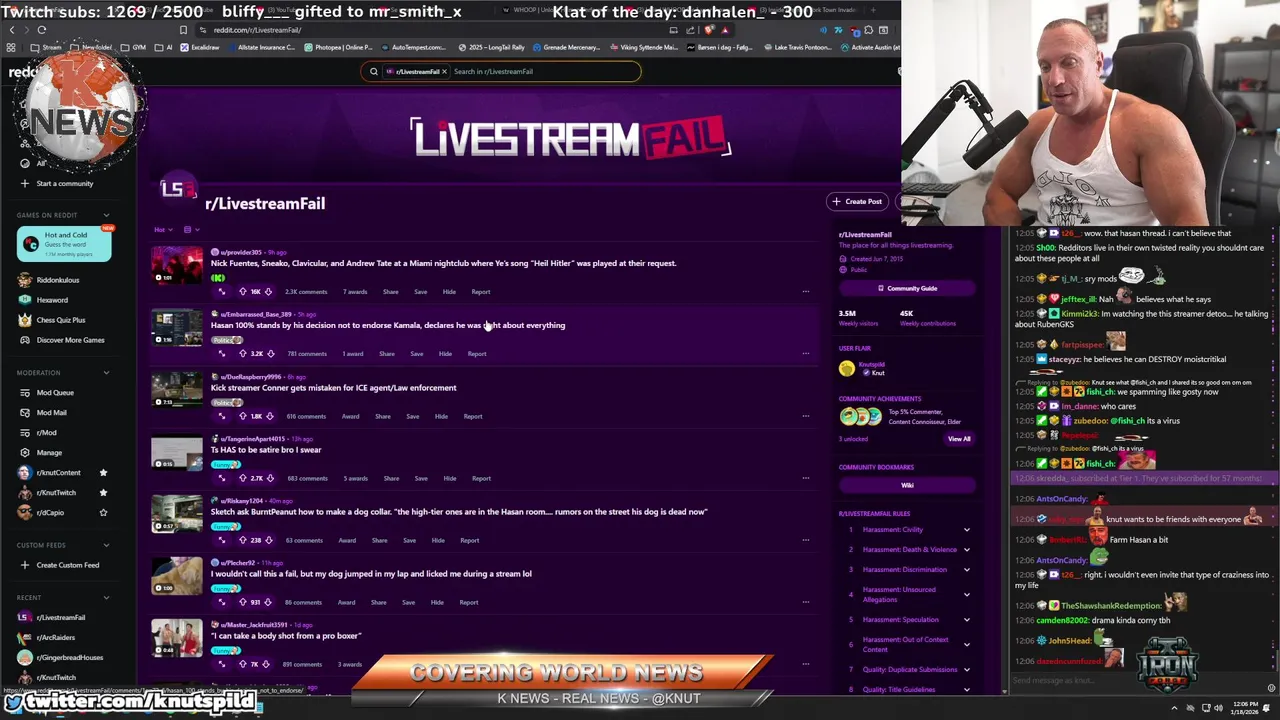
Task: Go back using the browser arrow
Action: tap(11, 30)
